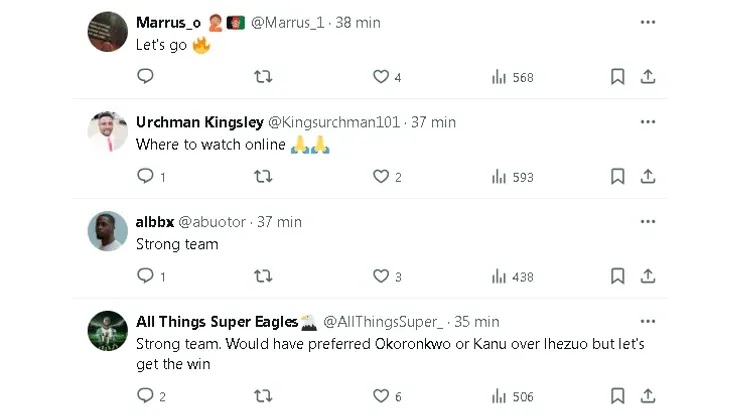This screenshot has height=416, width=740.
Task: Share Urchman Kingsley's tweet
Action: (x=647, y=177)
